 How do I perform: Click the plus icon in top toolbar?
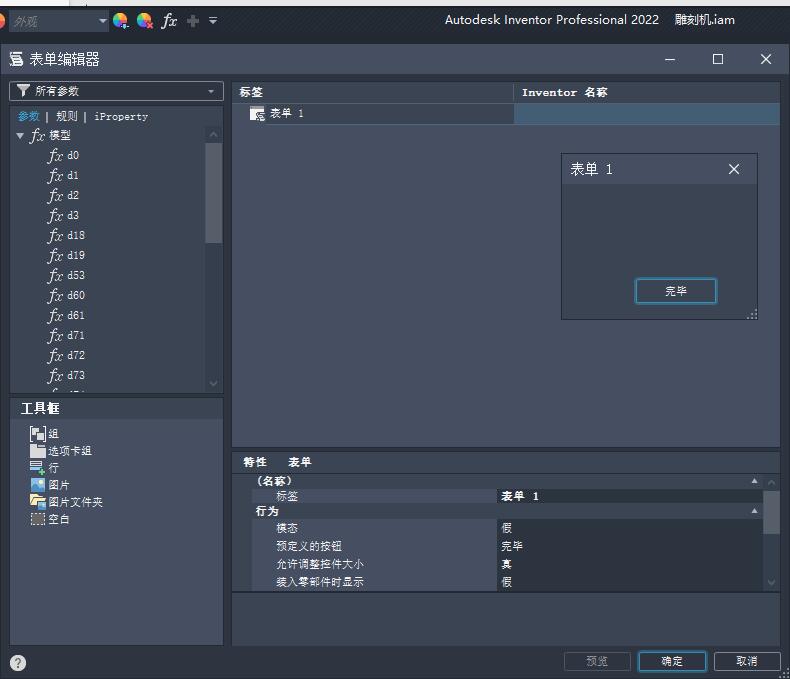192,21
